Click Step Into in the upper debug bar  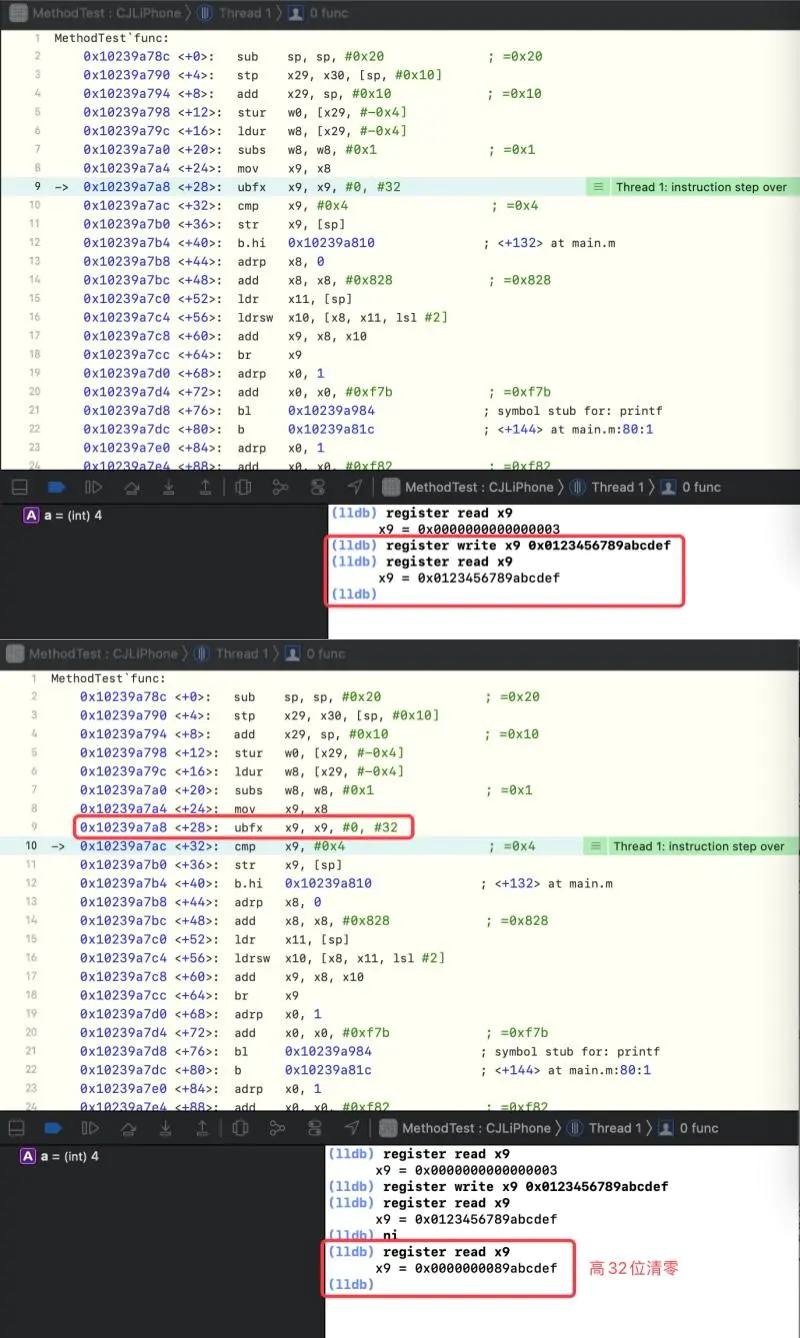coord(169,487)
